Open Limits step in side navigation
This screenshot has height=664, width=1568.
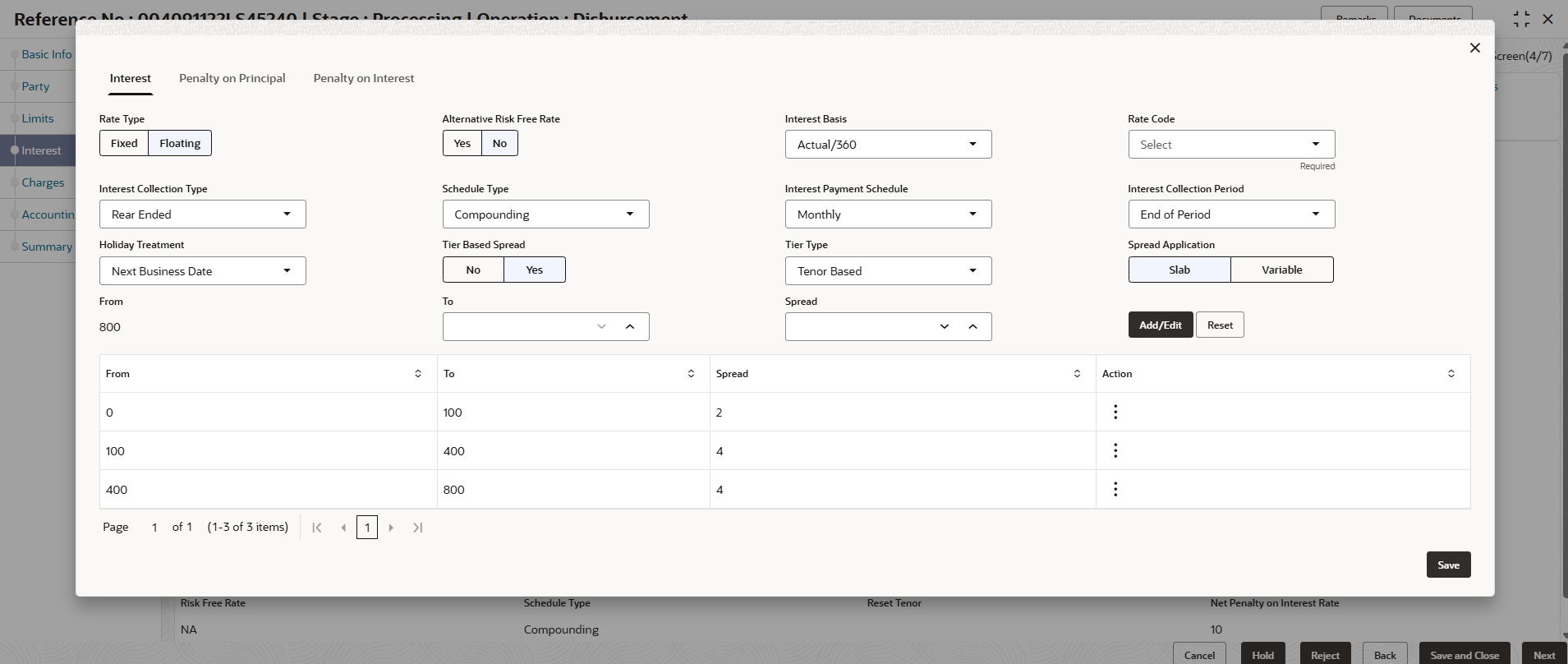click(37, 118)
